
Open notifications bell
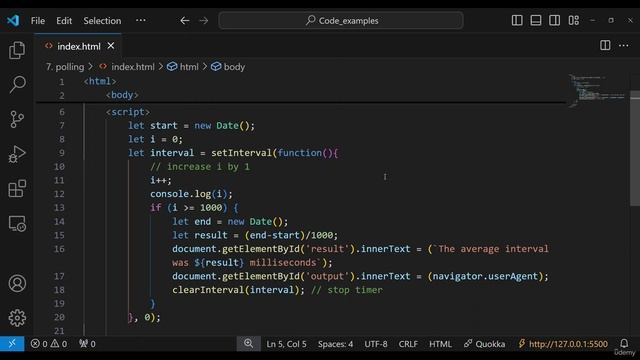624,343
